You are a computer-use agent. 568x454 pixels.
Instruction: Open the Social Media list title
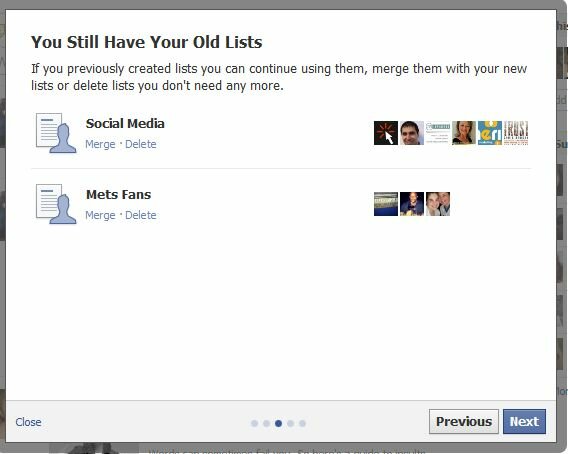[125, 124]
